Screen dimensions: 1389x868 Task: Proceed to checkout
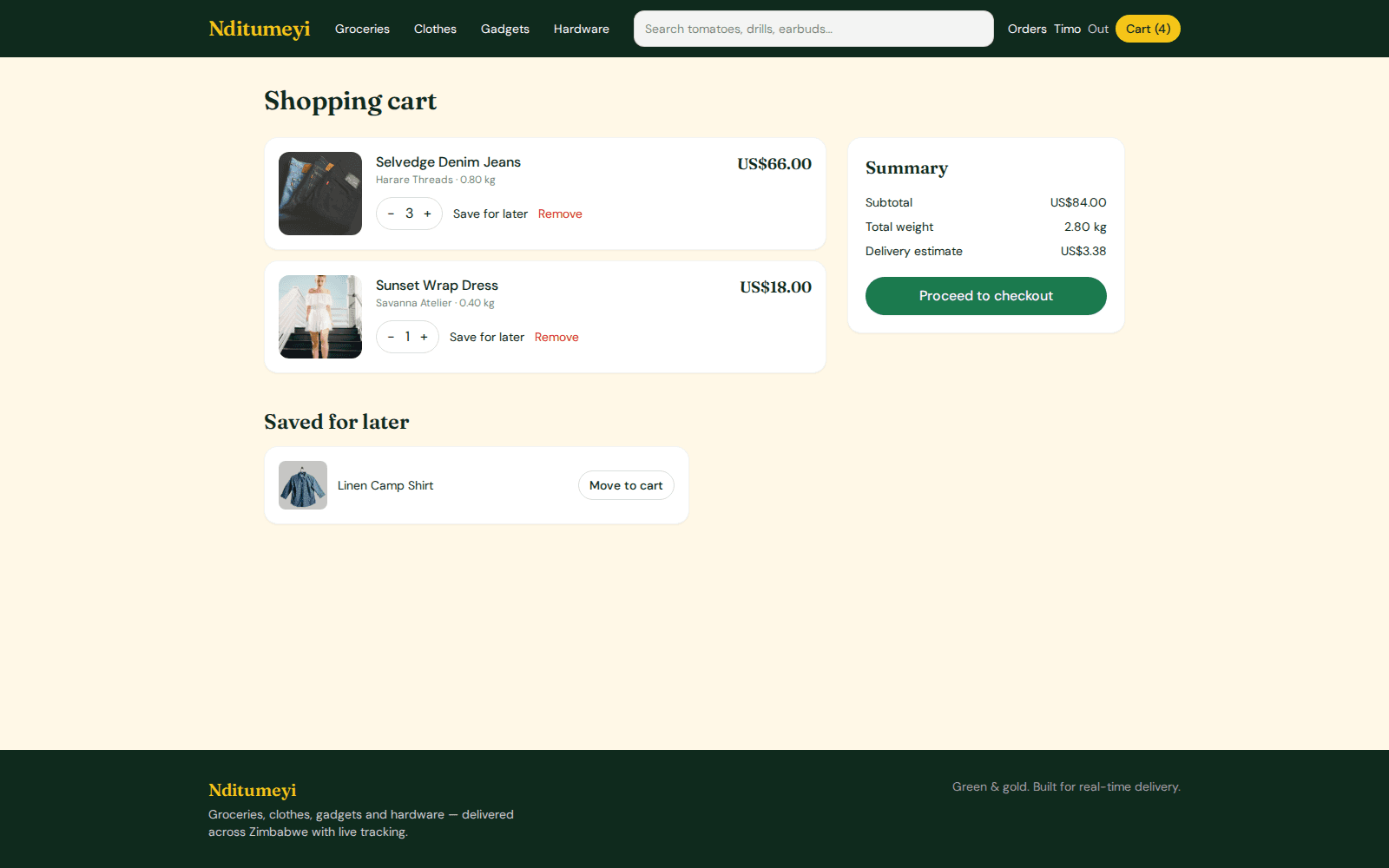986,296
